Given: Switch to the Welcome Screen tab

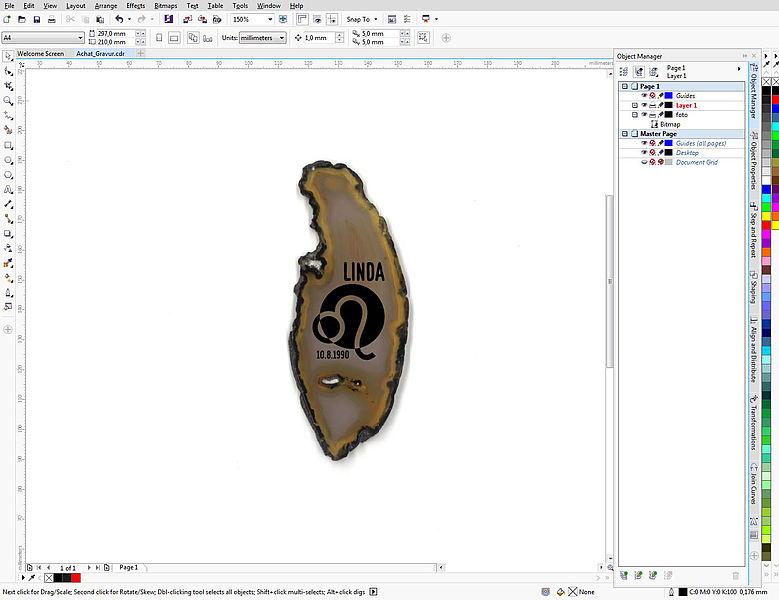Looking at the screenshot, I should (x=41, y=54).
